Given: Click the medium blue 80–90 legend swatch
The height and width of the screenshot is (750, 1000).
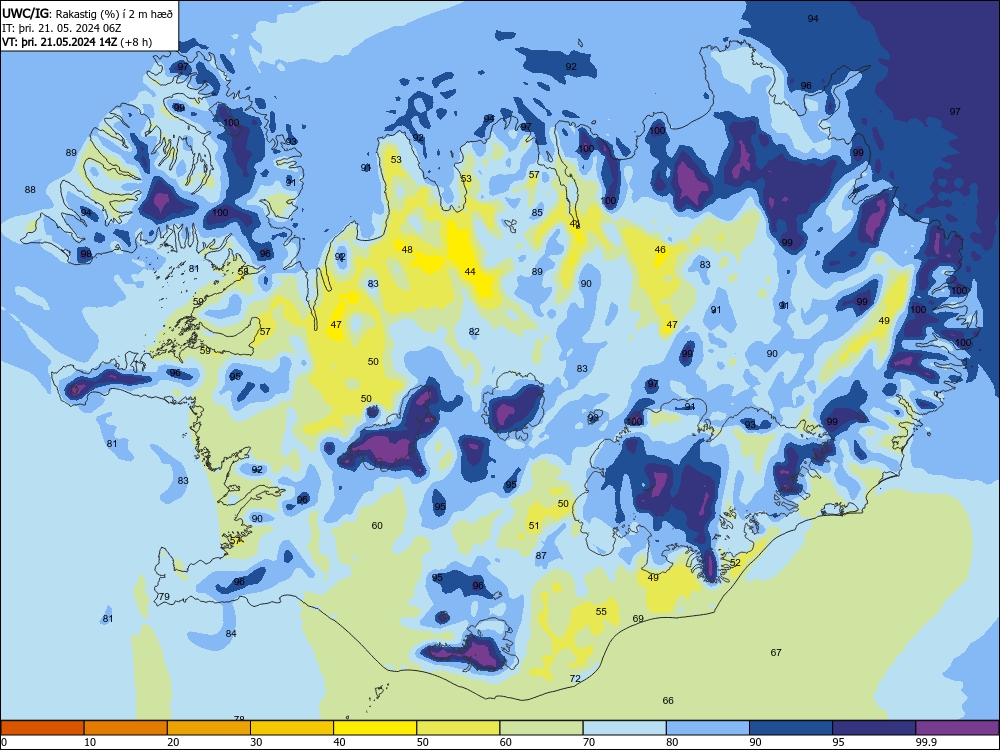Looking at the screenshot, I should coord(708,728).
